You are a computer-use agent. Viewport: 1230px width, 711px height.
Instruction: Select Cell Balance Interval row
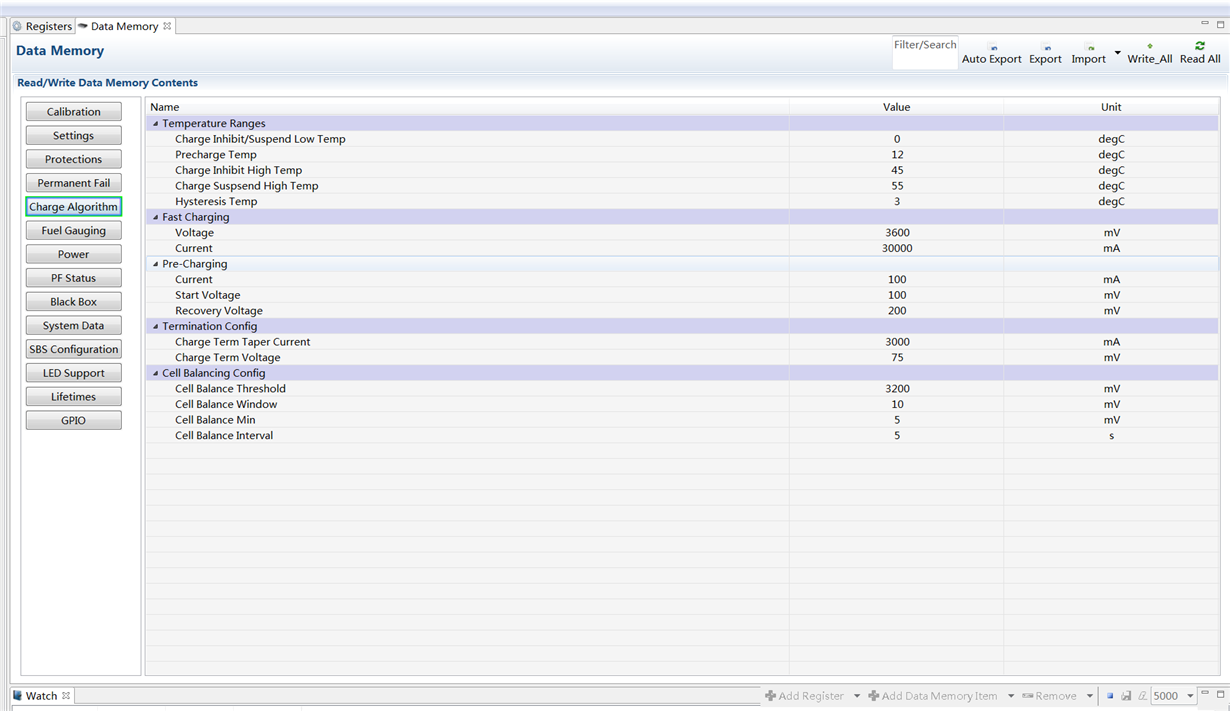pyautogui.click(x=682, y=436)
